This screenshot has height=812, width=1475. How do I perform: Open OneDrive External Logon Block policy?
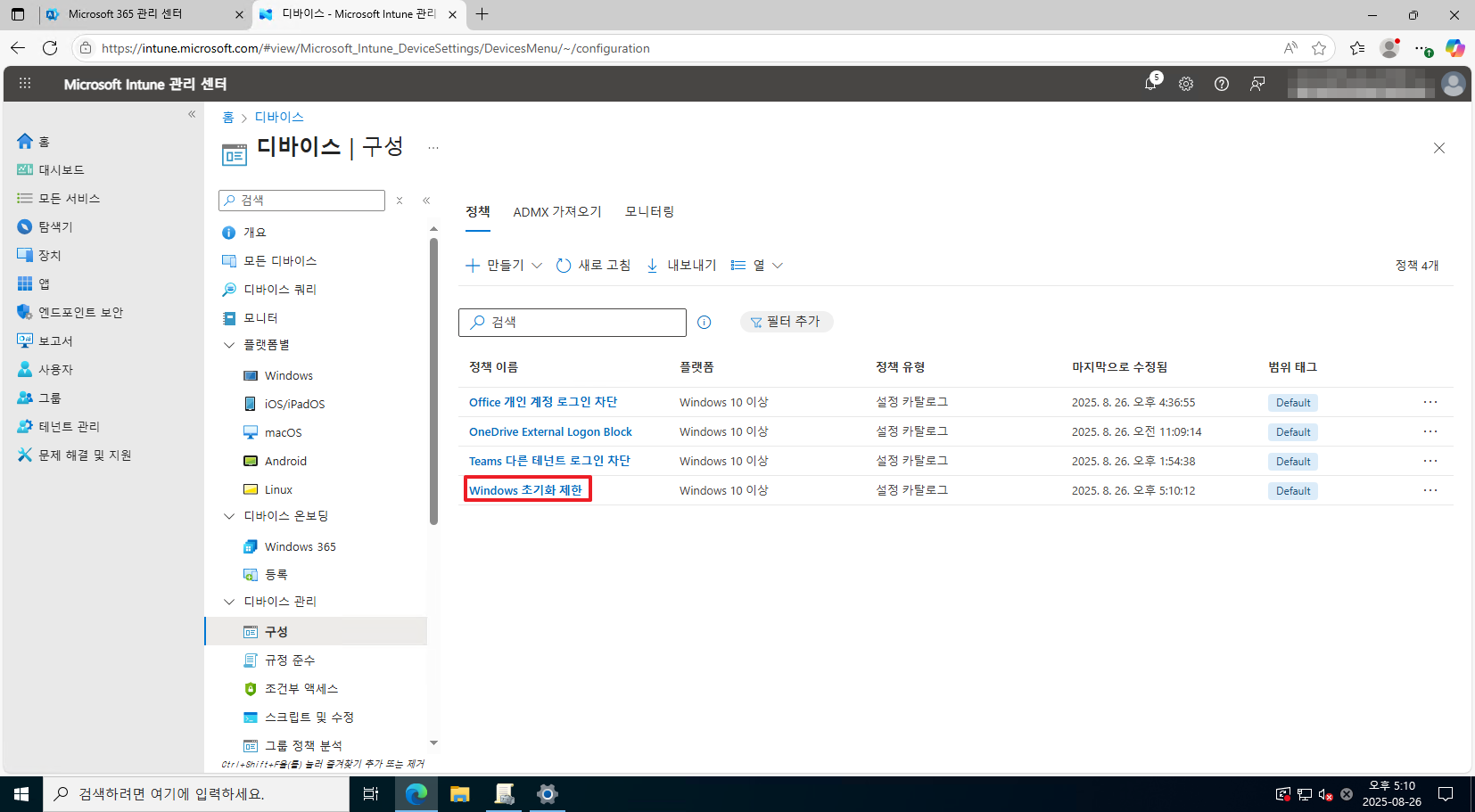tap(550, 431)
